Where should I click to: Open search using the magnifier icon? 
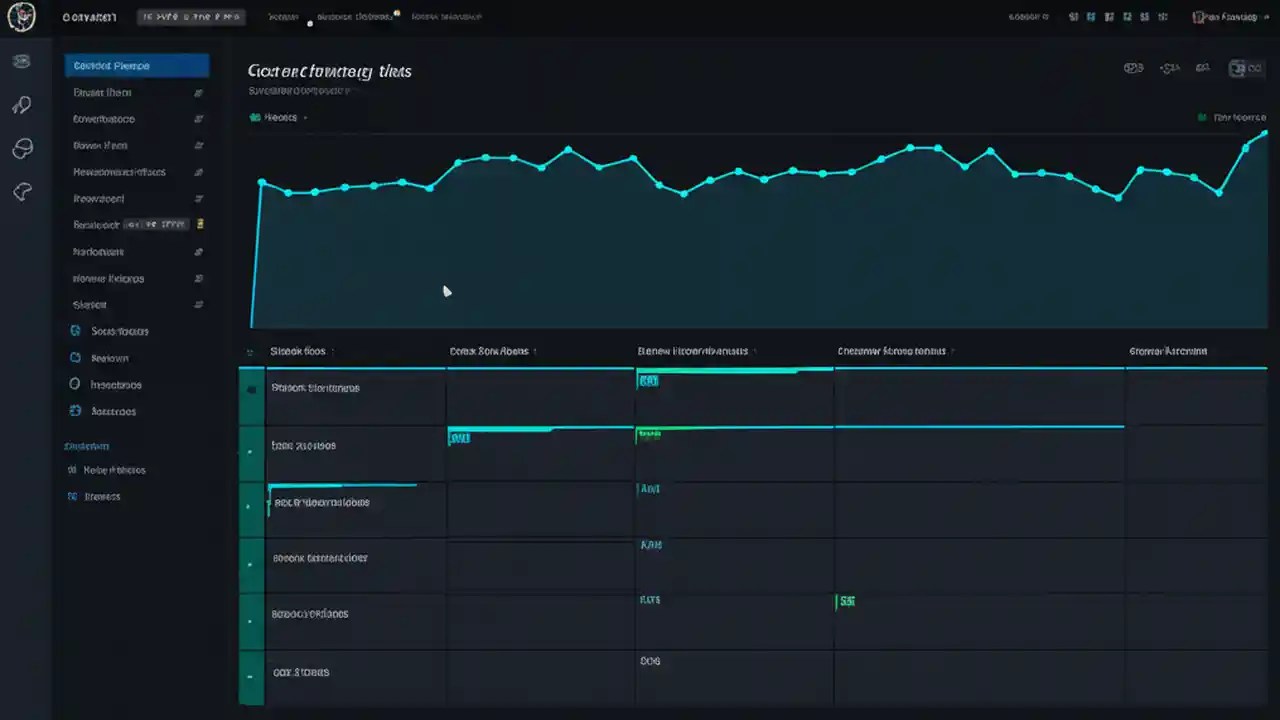click(x=22, y=105)
